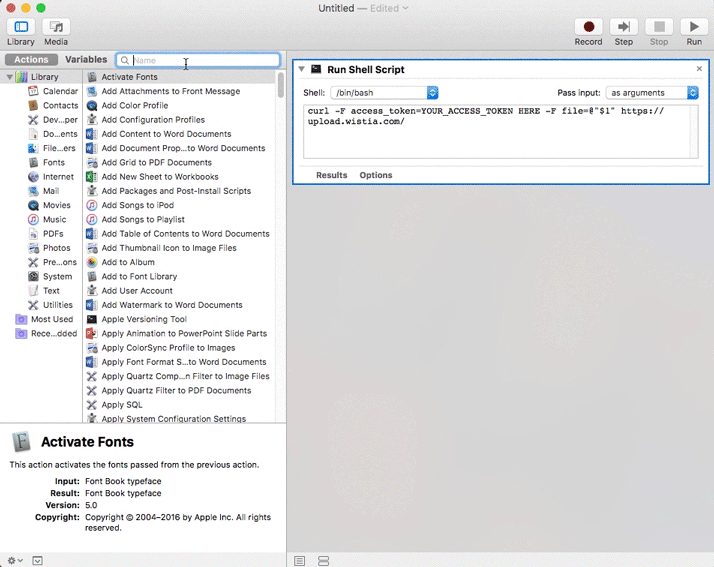Select the Music category
Viewport: 714px width, 567px height.
(x=47, y=220)
